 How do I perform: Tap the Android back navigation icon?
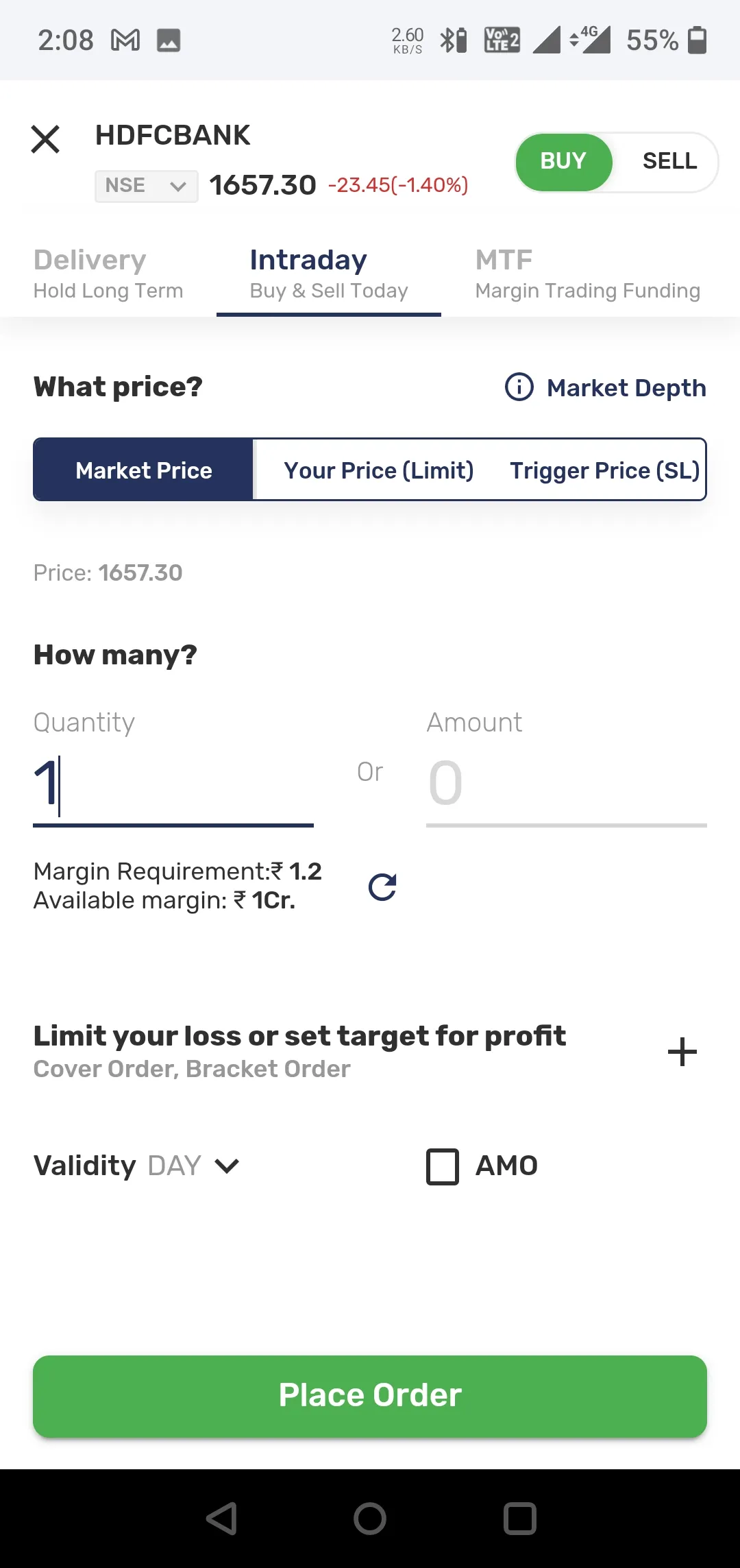pyautogui.click(x=222, y=1518)
